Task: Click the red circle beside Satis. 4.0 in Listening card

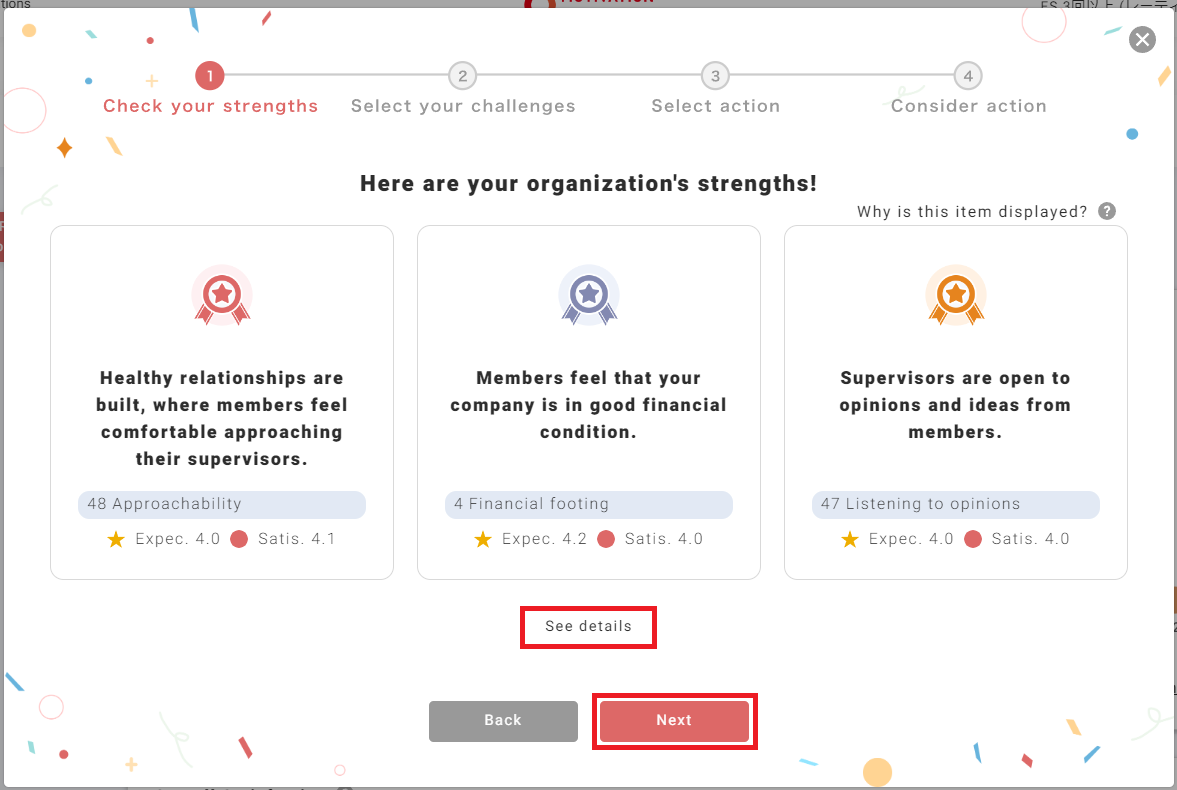Action: (x=973, y=539)
